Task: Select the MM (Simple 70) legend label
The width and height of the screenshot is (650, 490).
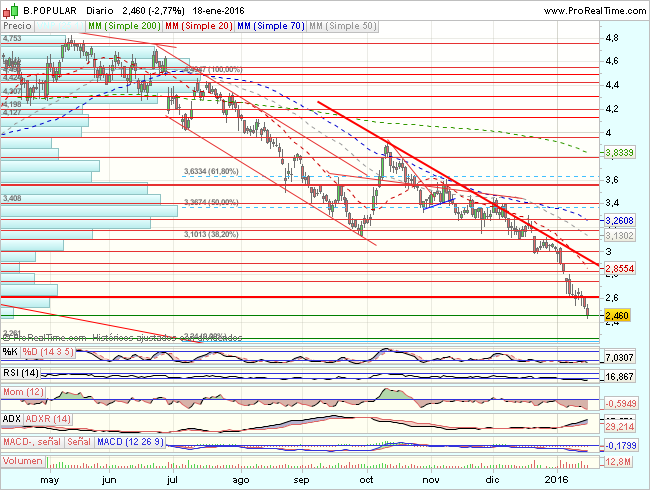Action: (271, 26)
